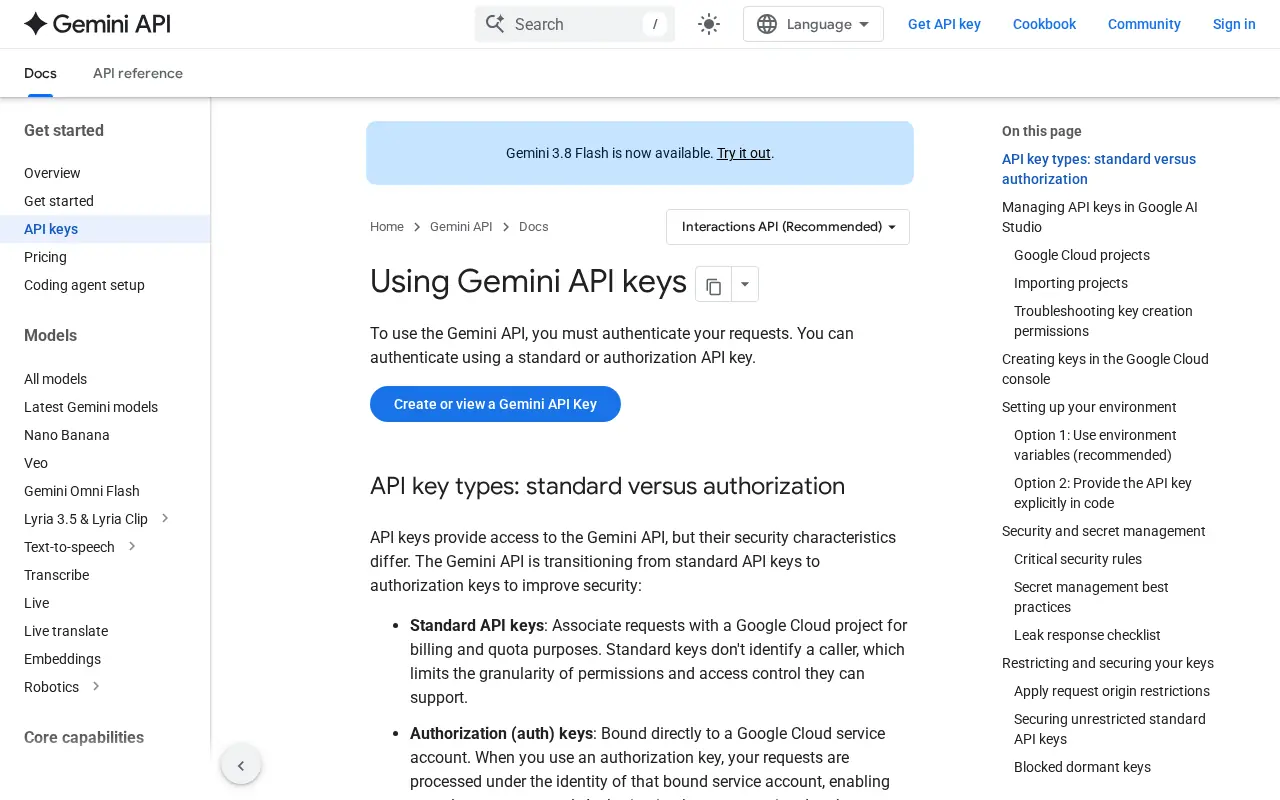Open the Community link
The image size is (1280, 800).
(1144, 24)
